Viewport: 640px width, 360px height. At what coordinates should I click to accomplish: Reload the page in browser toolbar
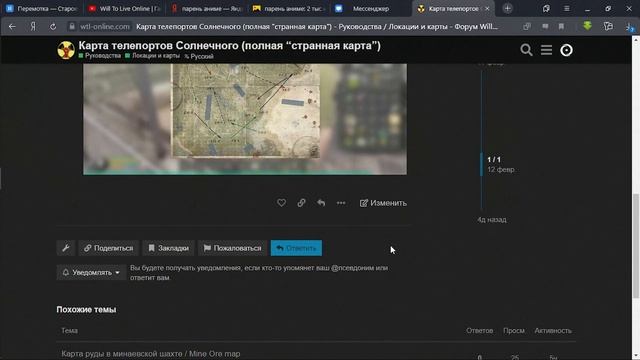pos(53,27)
